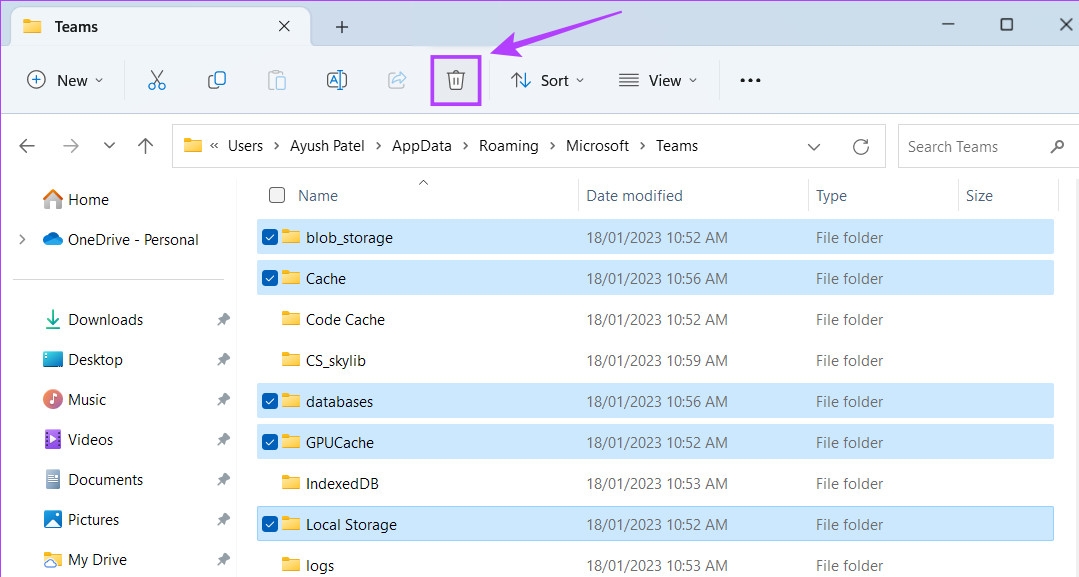Screen dimensions: 1079x577
Task: Open the New dropdown menu
Action: coord(65,81)
